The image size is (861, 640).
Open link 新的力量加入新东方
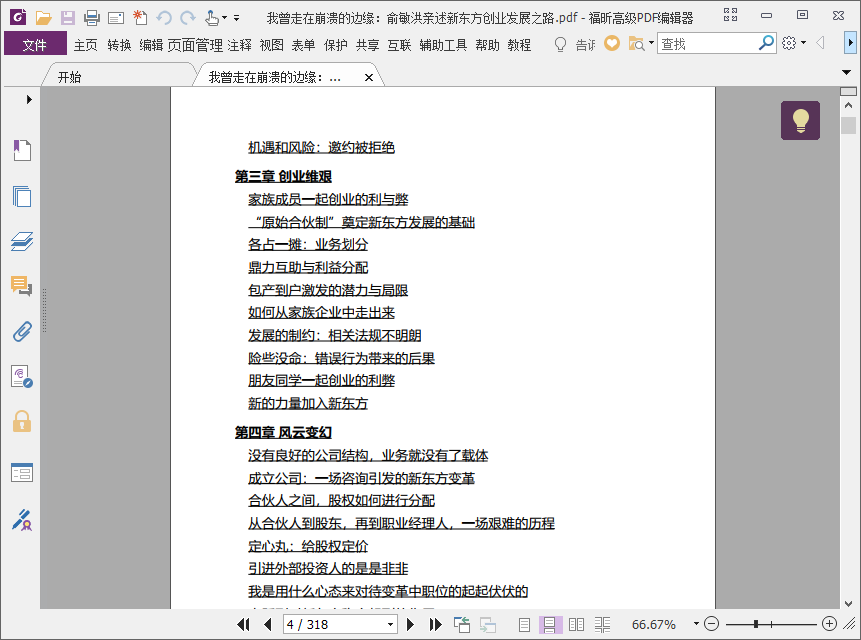(308, 403)
